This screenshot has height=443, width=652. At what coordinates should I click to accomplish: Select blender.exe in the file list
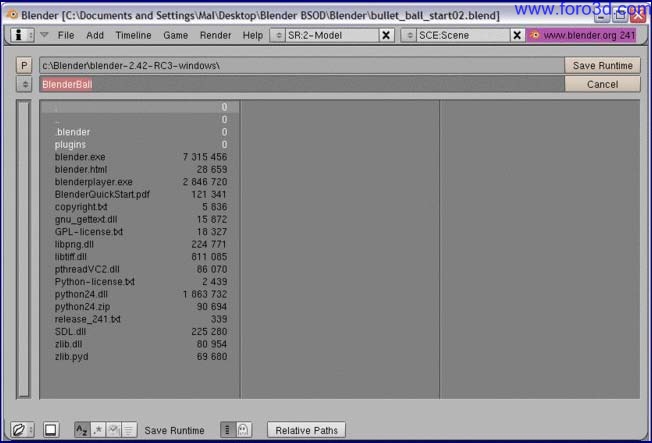(140, 157)
